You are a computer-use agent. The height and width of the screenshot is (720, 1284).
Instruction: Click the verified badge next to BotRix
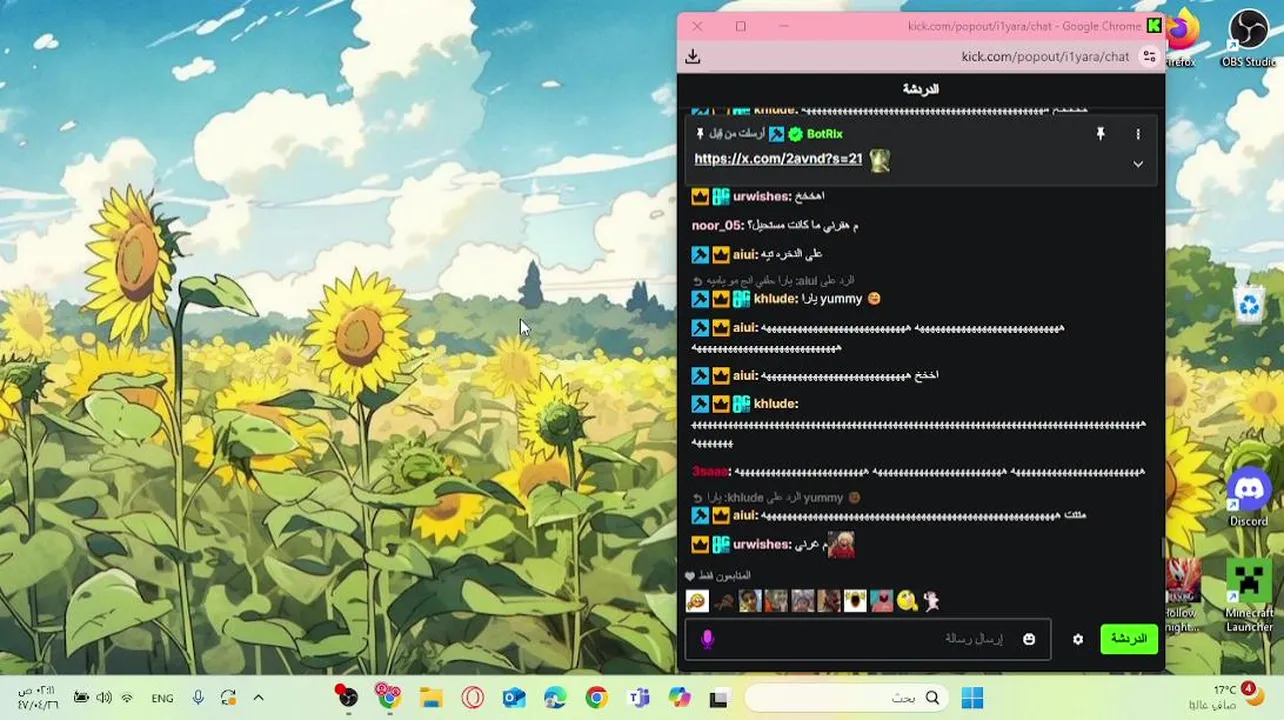tap(796, 134)
